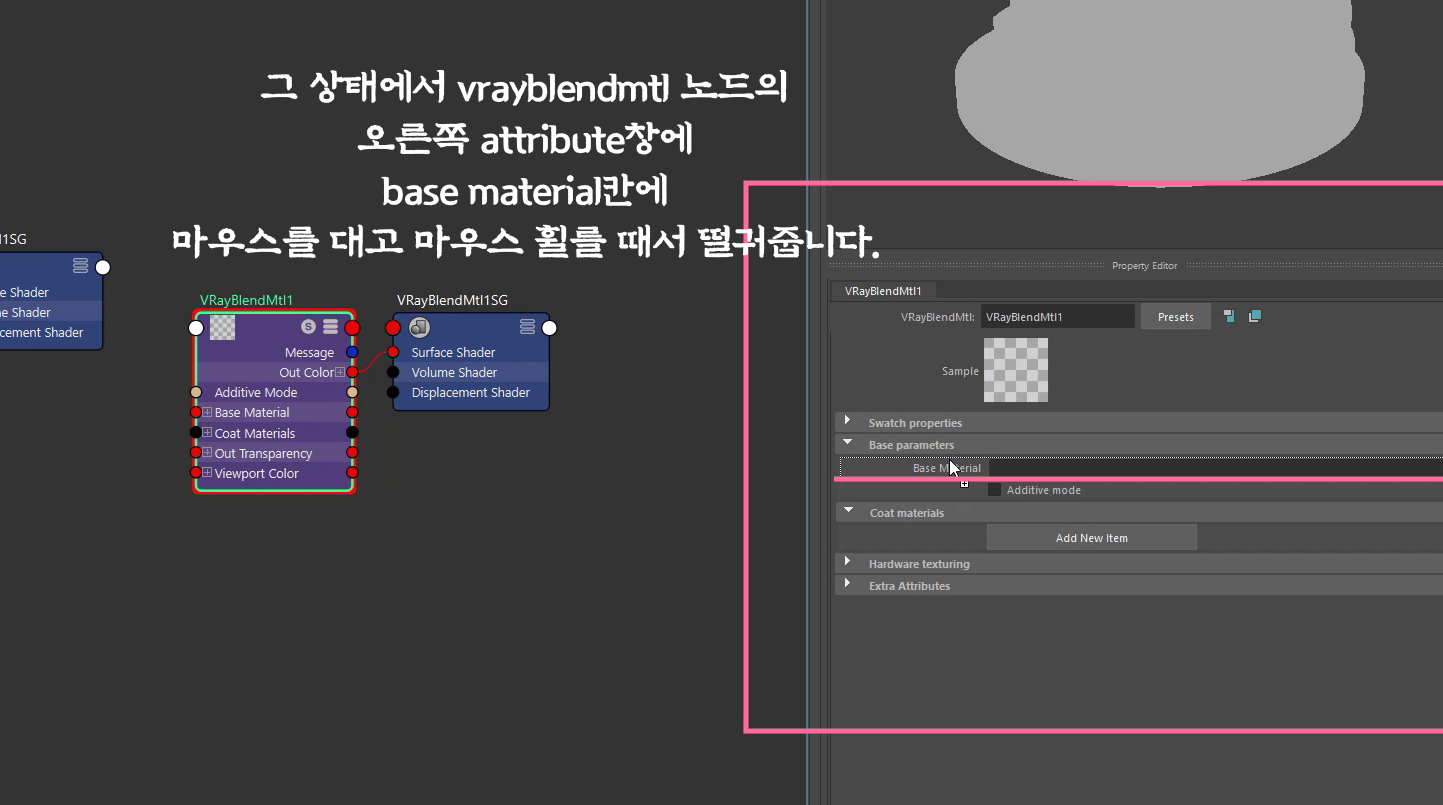Click Out Transparency left input port
The image size is (1443, 805).
point(196,453)
